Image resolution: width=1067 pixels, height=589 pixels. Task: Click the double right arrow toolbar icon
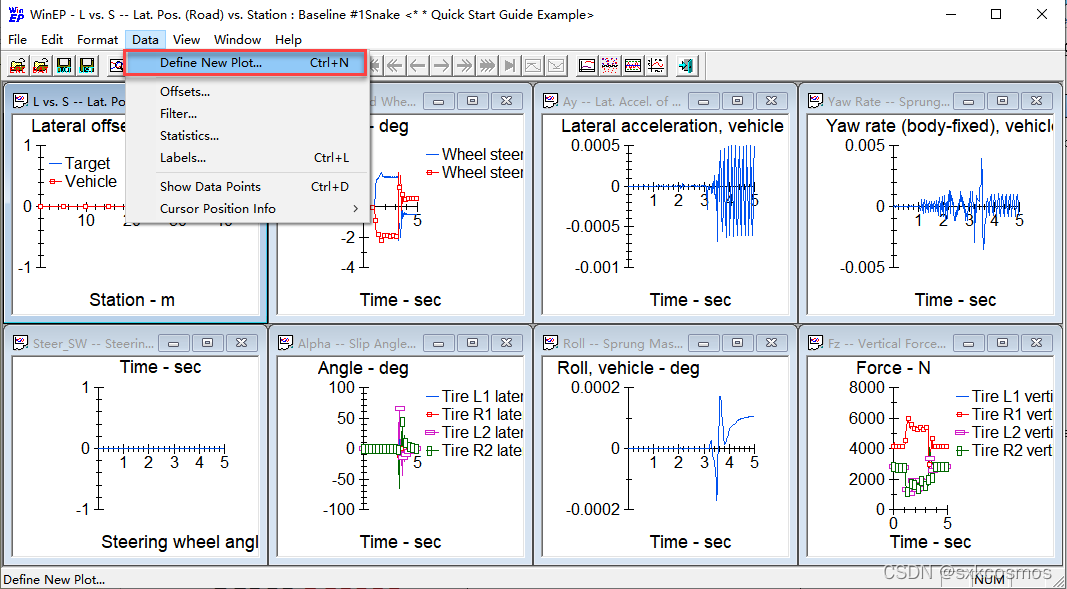tap(464, 66)
